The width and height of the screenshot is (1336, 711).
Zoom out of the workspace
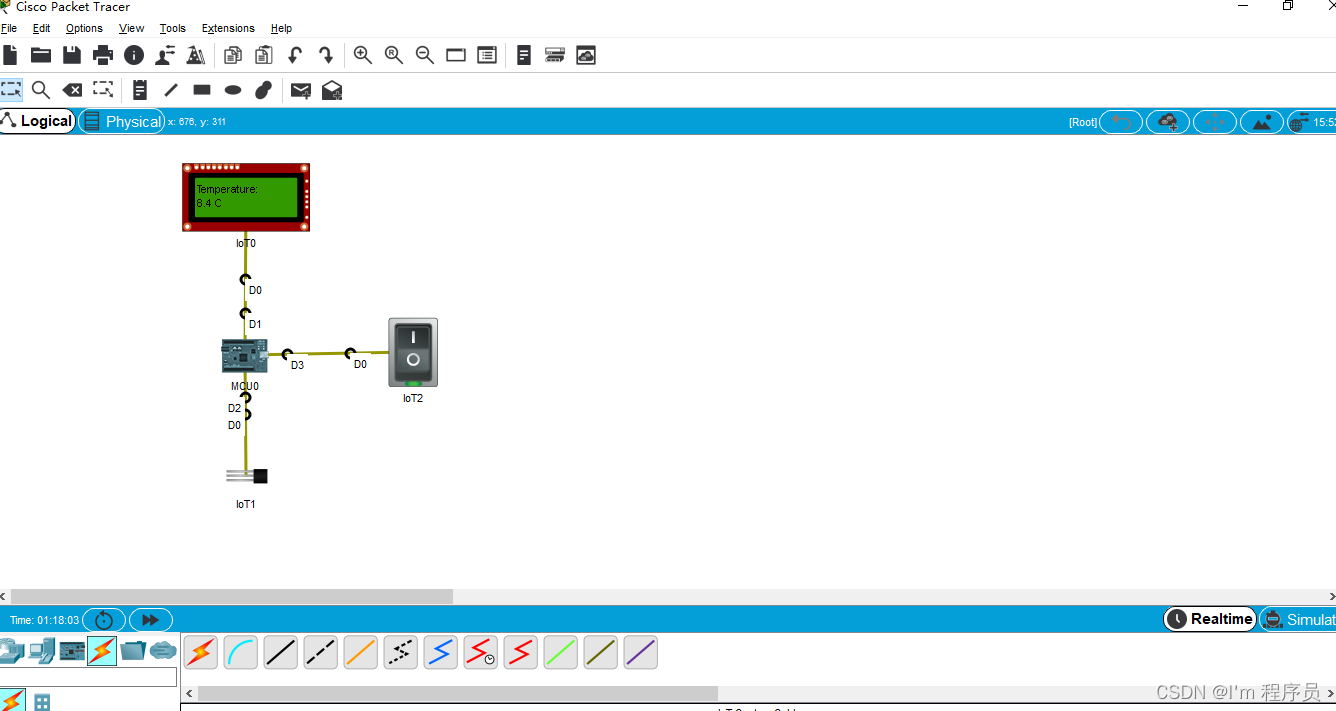click(x=425, y=55)
